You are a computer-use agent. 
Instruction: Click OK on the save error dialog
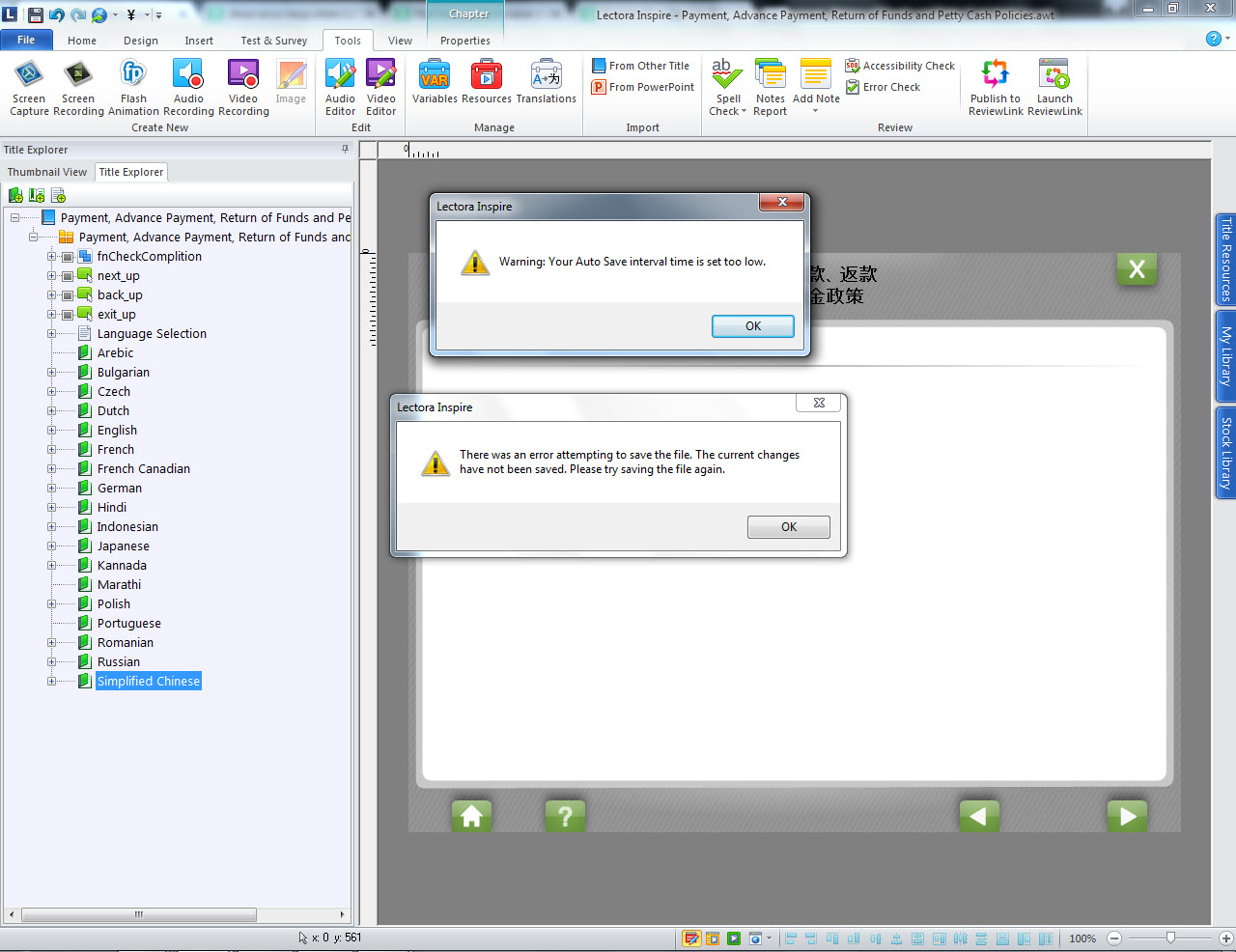click(x=789, y=527)
